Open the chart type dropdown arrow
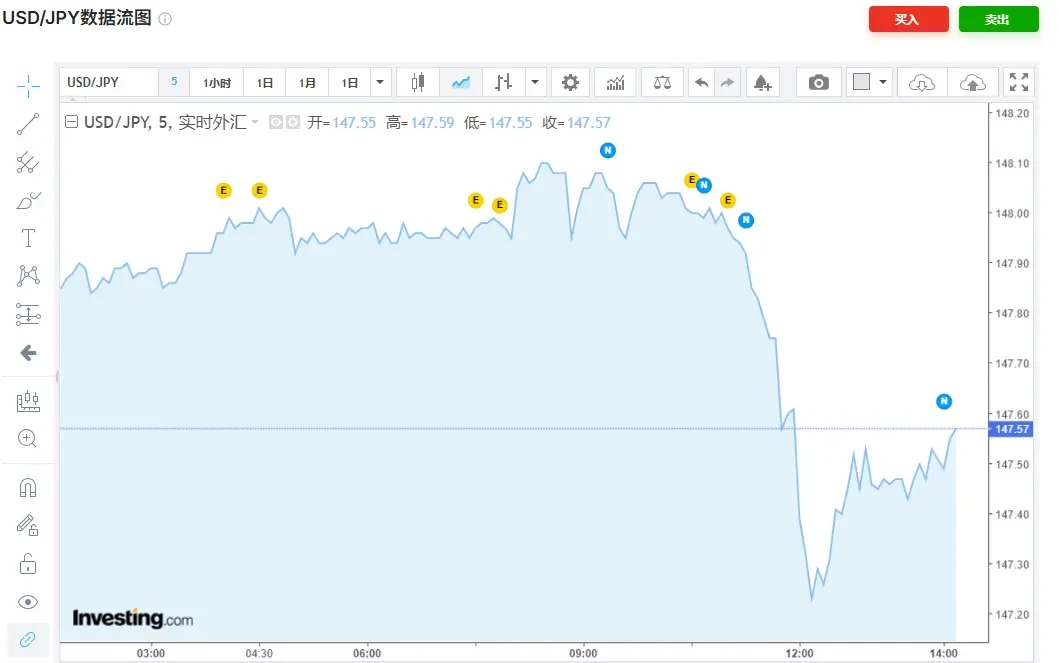Image resolution: width=1059 pixels, height=663 pixels. click(536, 82)
